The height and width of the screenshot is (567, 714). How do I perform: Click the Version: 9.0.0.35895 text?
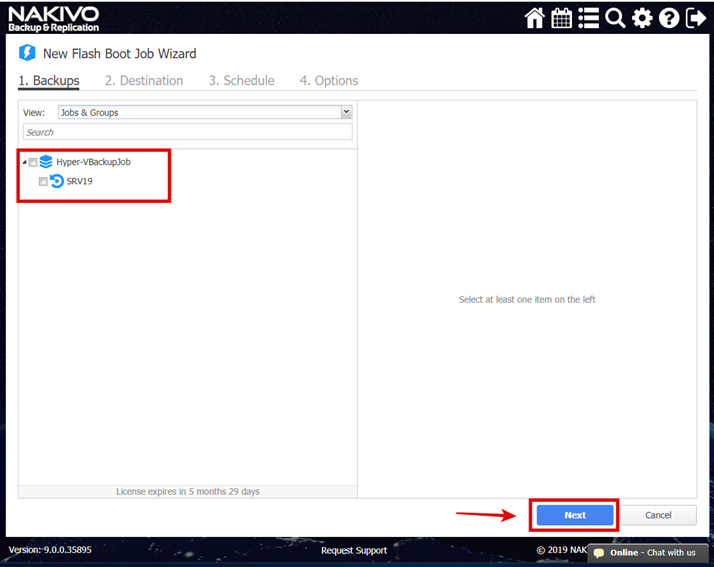click(50, 550)
